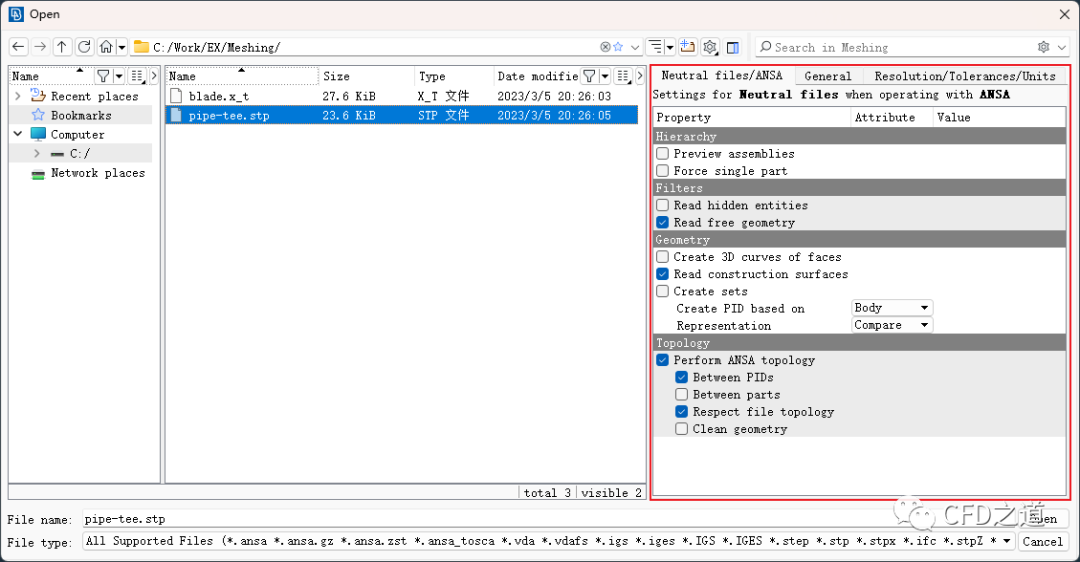Uncheck Between PIDs option

pyautogui.click(x=682, y=377)
